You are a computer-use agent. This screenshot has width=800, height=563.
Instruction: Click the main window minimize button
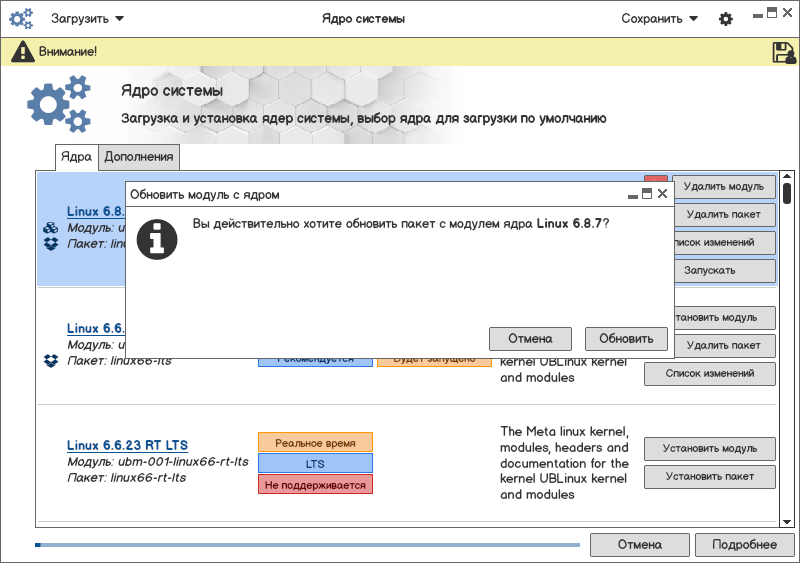coord(758,16)
